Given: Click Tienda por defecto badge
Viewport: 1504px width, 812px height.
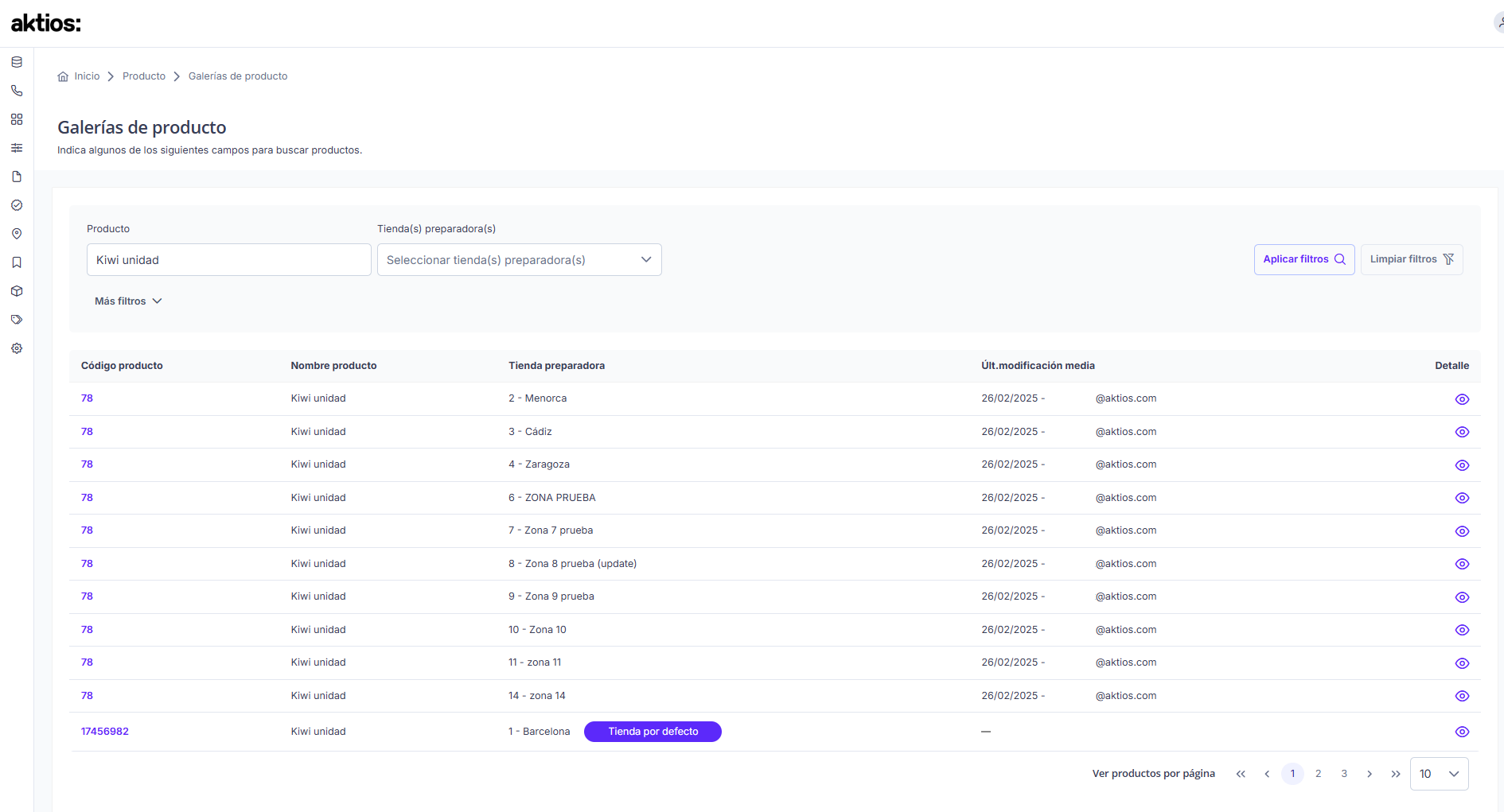Looking at the screenshot, I should [x=653, y=732].
